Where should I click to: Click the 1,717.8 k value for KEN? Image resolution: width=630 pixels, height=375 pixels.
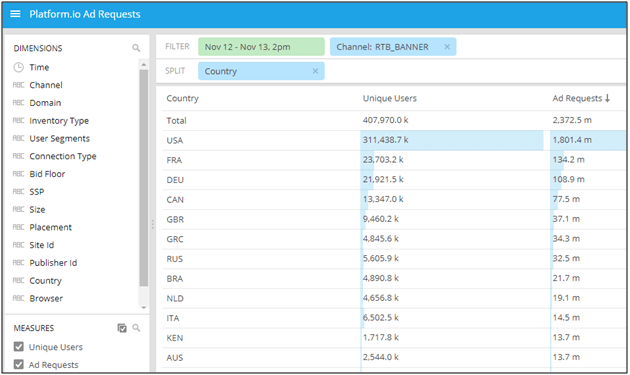380,337
